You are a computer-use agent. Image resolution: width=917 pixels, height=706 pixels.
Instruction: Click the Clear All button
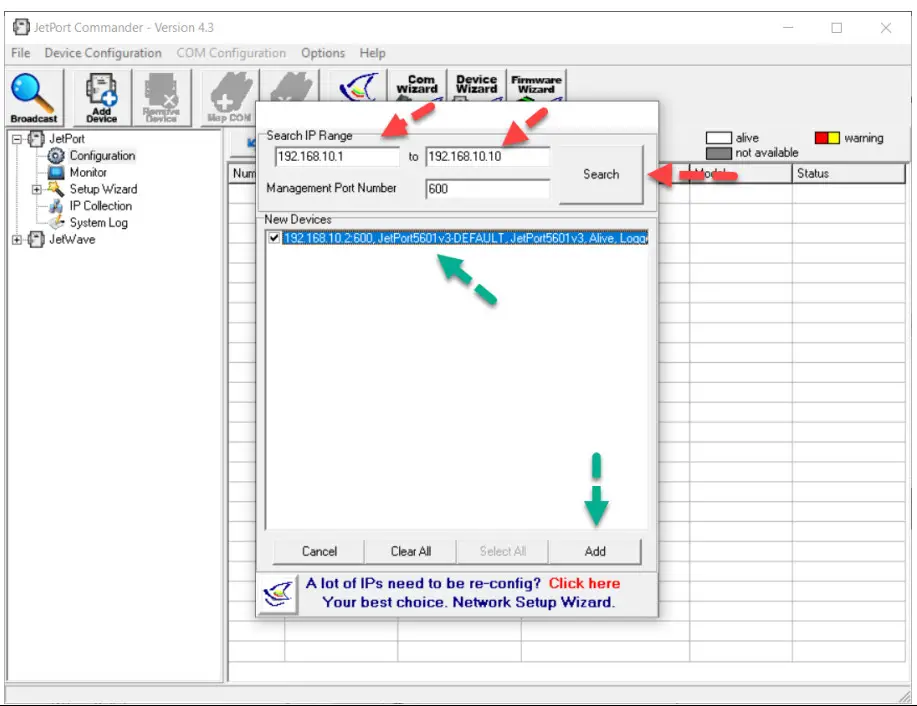[x=411, y=551]
